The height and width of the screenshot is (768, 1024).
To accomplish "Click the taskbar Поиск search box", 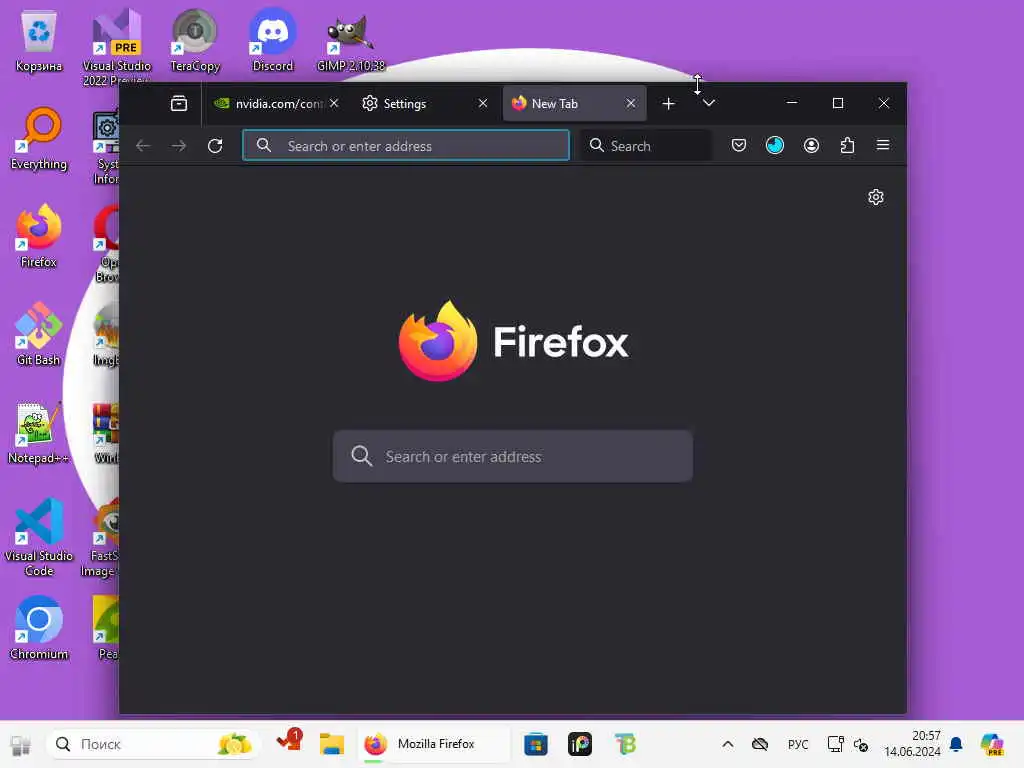I will tap(153, 744).
